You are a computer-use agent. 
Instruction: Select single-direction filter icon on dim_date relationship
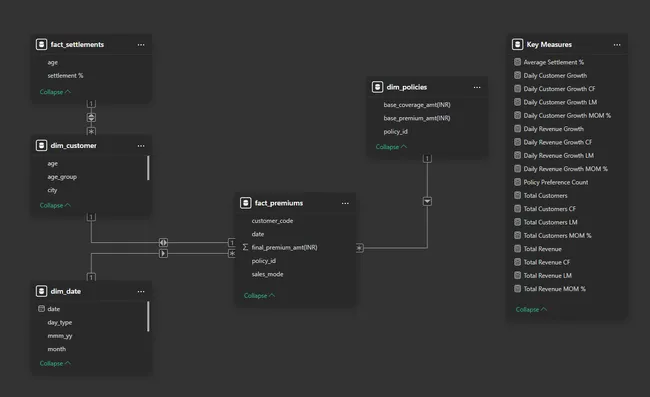click(x=163, y=253)
